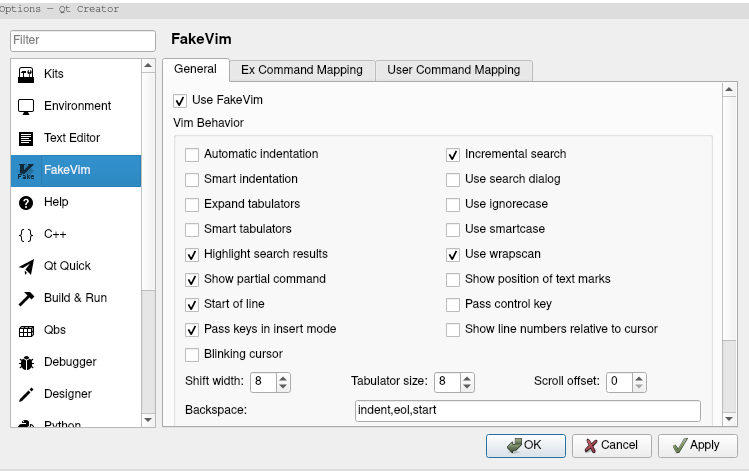This screenshot has height=472, width=749.
Task: Click the Shift width value field
Action: click(263, 382)
